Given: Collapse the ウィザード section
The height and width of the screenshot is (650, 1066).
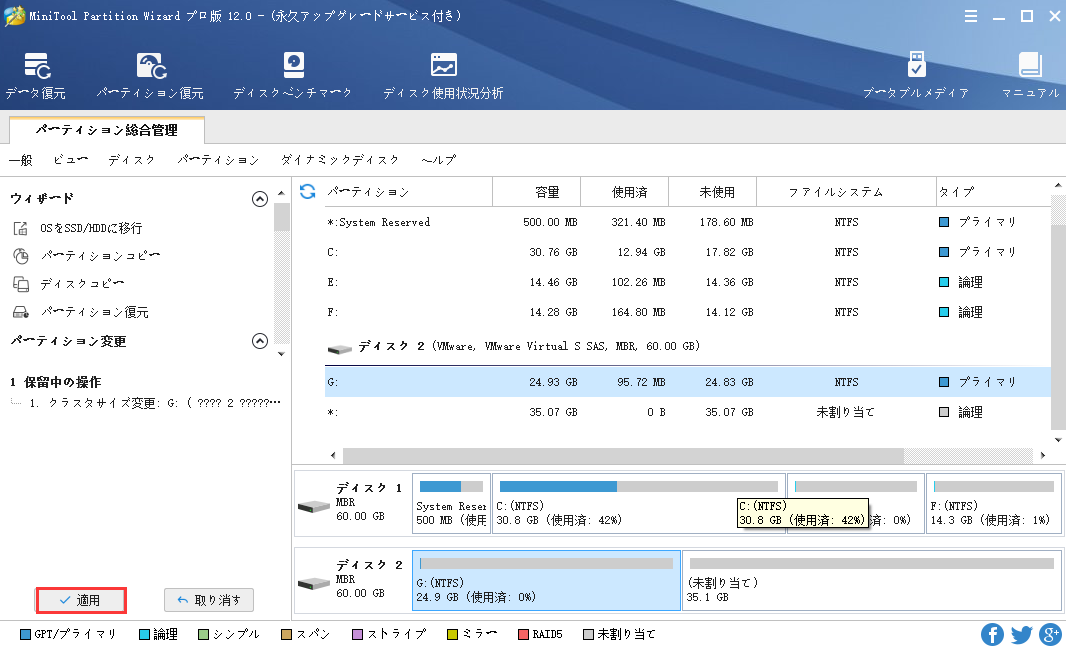Looking at the screenshot, I should 260,199.
